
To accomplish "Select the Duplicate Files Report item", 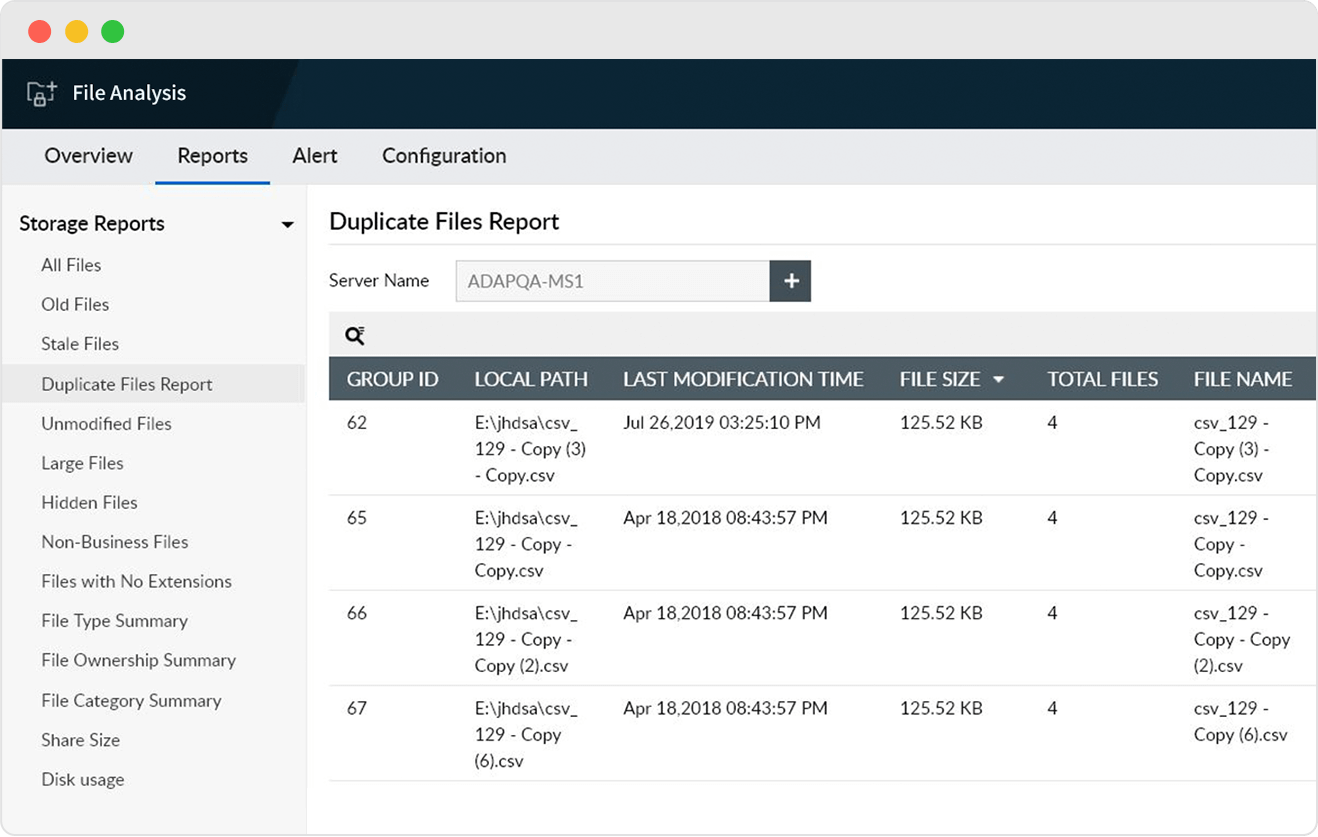I will 125,384.
